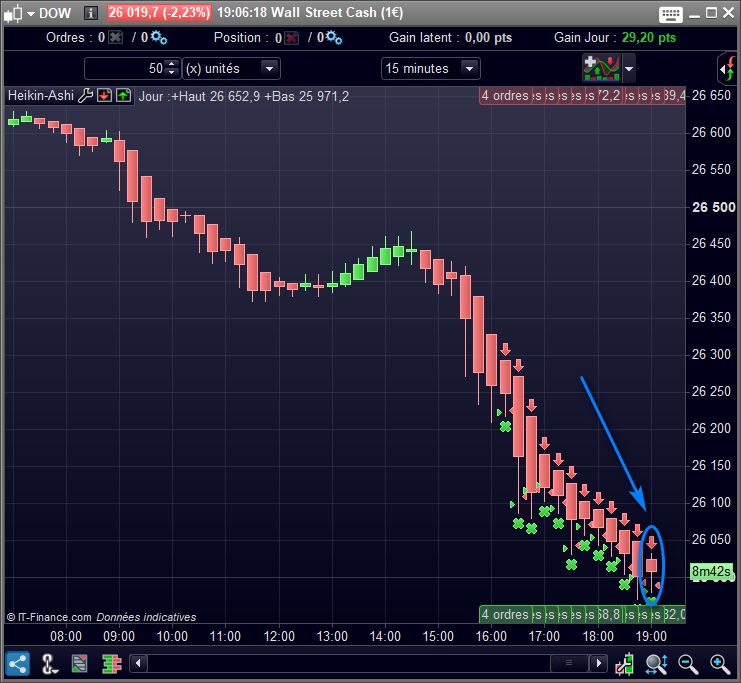Image resolution: width=741 pixels, height=683 pixels.
Task: Click the horizontal scrollbar thumb
Action: click(569, 663)
